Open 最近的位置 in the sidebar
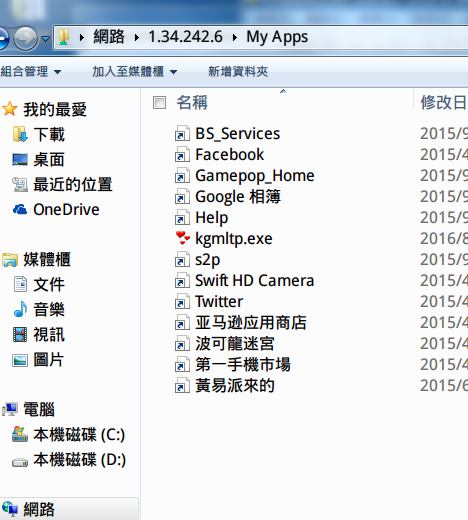Image resolution: width=468 pixels, height=520 pixels. 73,184
